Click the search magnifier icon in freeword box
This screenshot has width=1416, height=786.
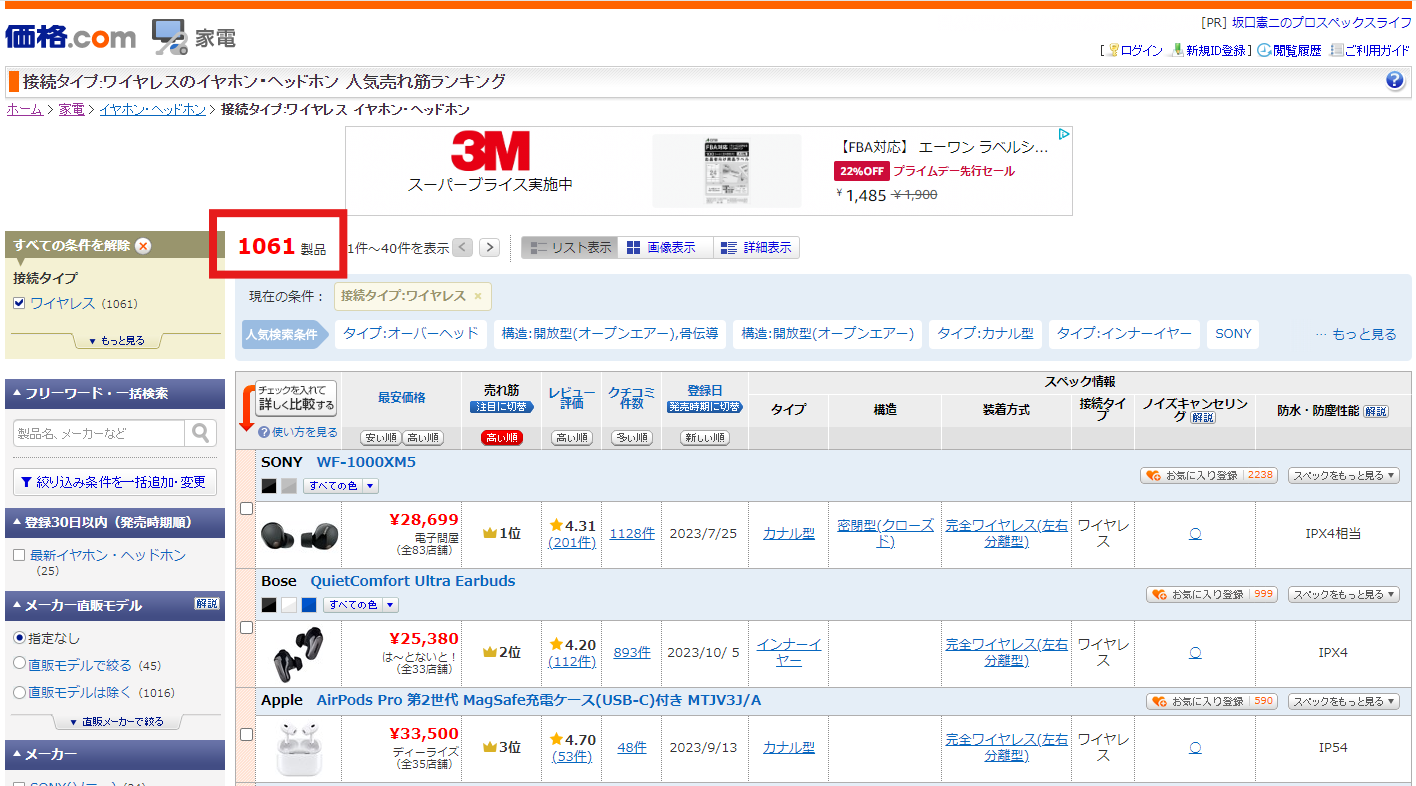(x=202, y=433)
